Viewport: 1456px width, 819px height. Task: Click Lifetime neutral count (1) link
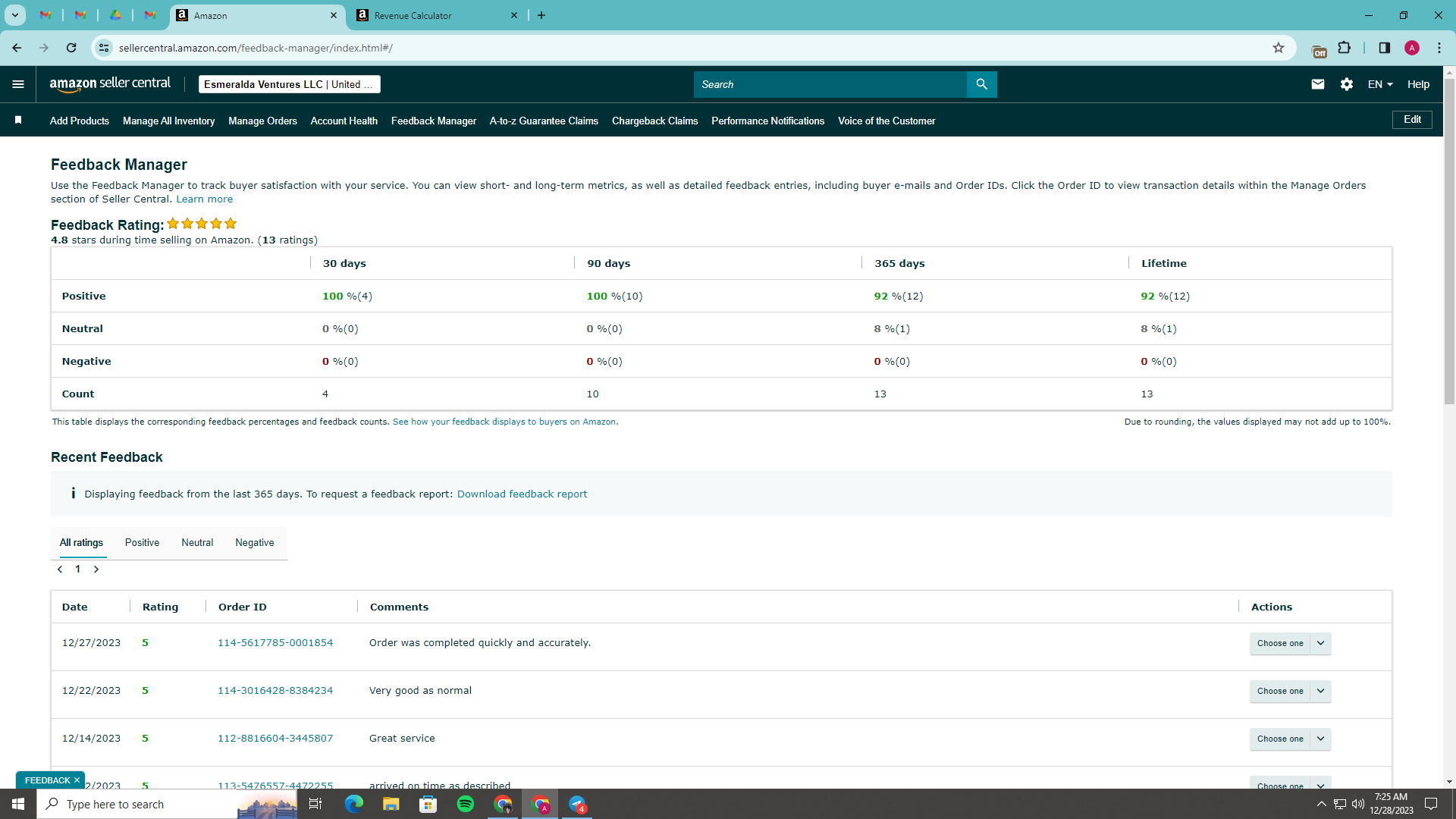click(x=1169, y=328)
